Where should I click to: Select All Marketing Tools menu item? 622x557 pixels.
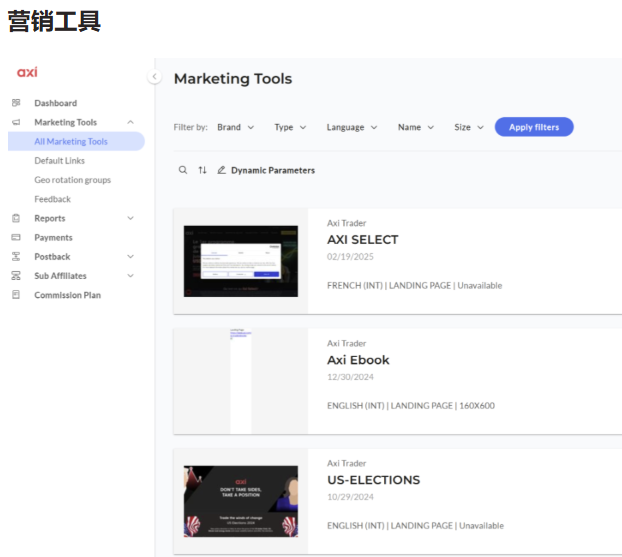click(71, 142)
